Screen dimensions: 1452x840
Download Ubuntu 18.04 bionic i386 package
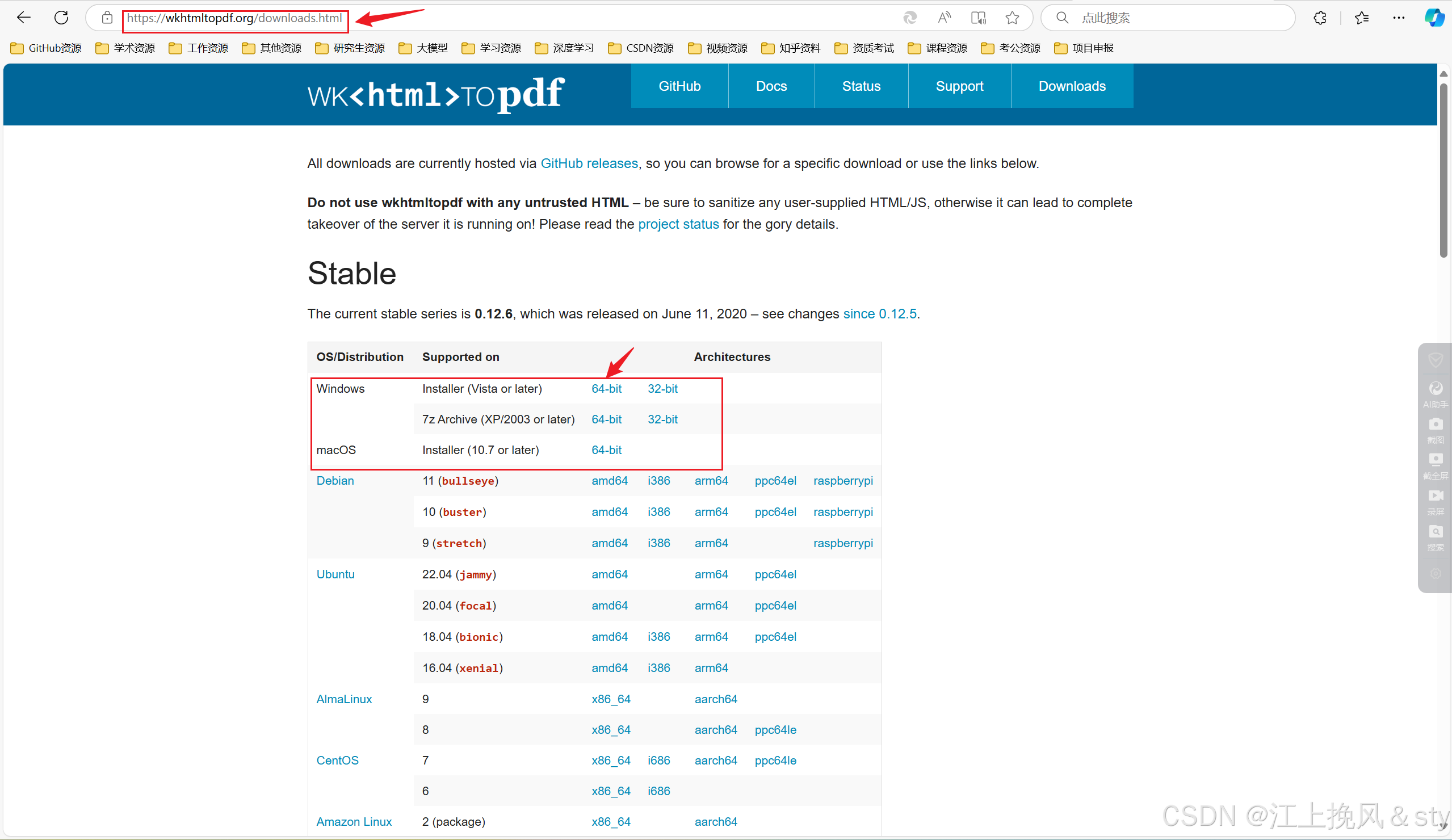[658, 637]
